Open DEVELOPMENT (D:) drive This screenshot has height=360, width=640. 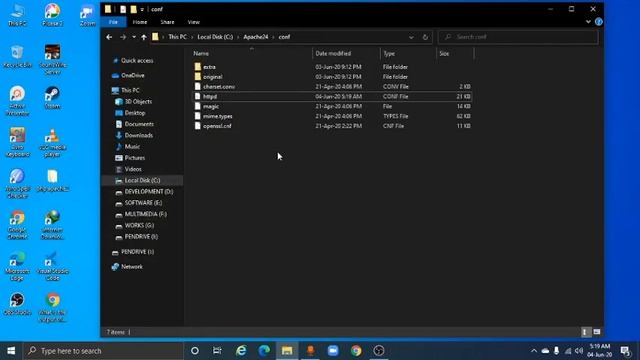(149, 191)
